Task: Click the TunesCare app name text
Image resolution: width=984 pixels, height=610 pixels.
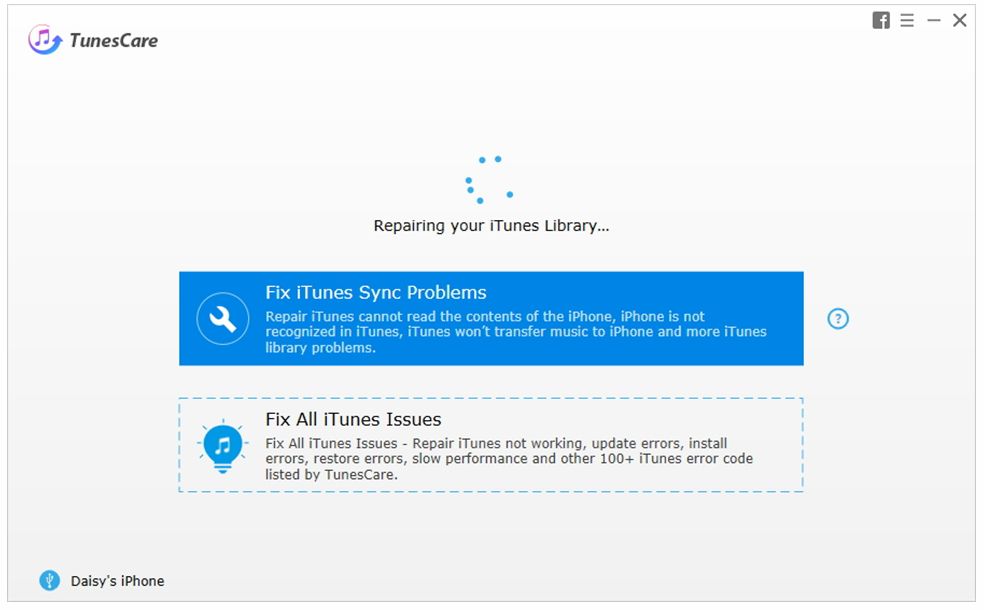Action: coord(114,41)
